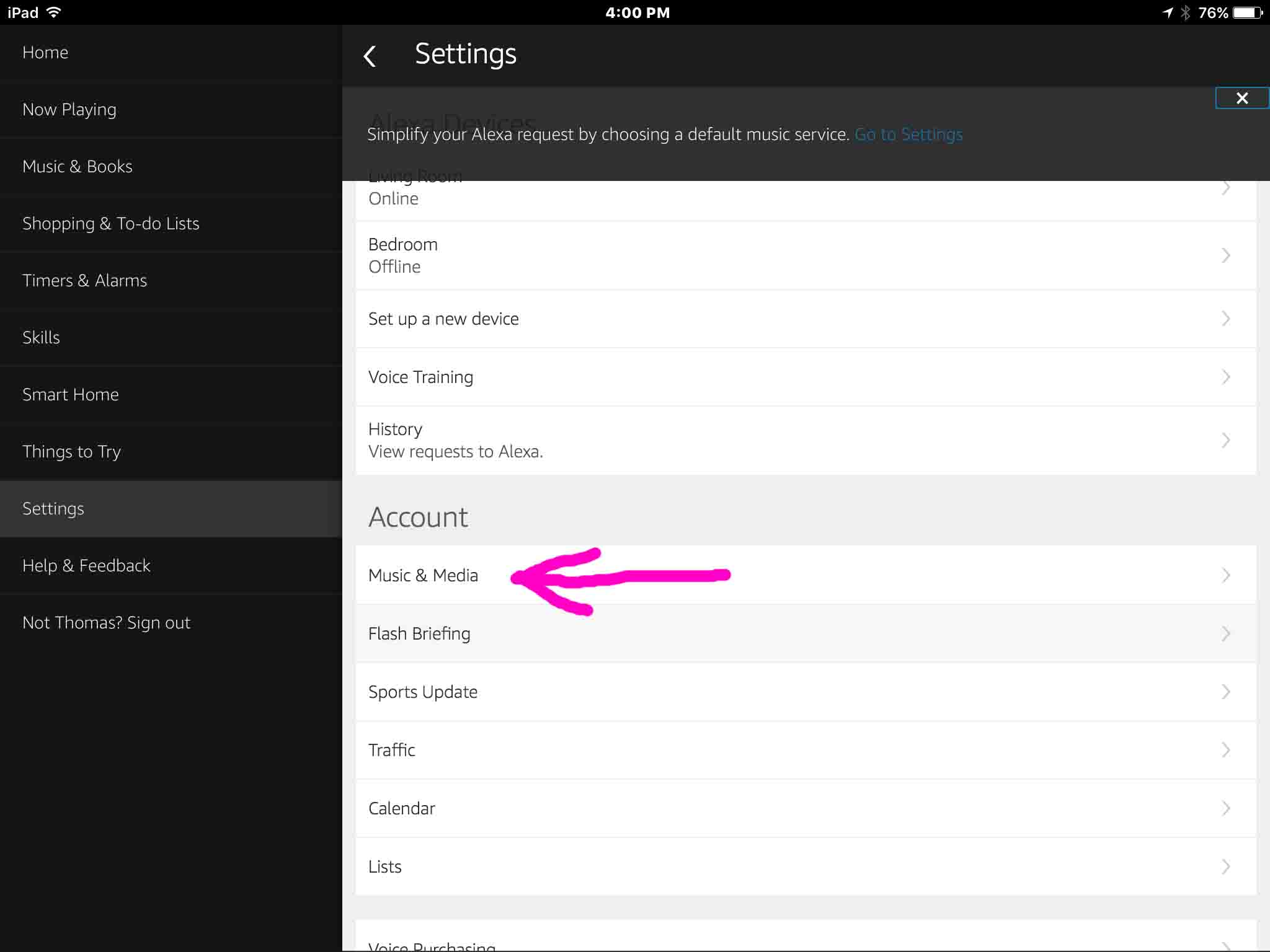Open Home in the sidebar
The height and width of the screenshot is (952, 1270).
pos(171,53)
